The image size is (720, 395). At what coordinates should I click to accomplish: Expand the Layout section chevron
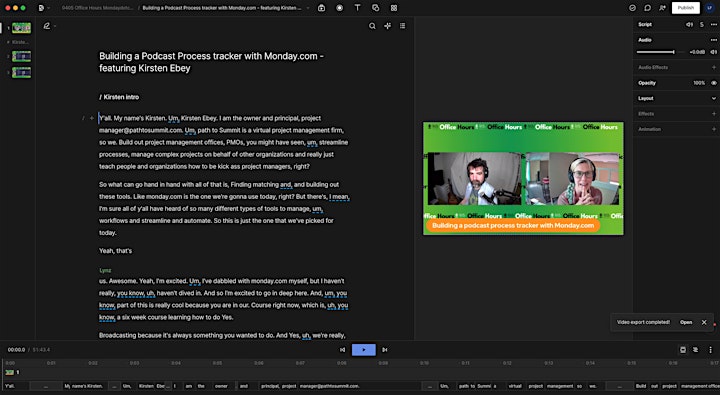(x=714, y=98)
